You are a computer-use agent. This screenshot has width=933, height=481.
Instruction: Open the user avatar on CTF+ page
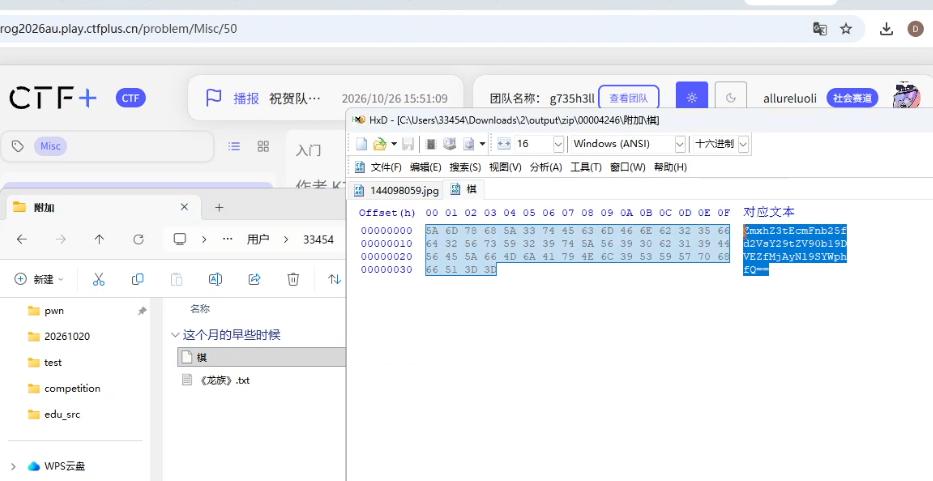tap(906, 97)
